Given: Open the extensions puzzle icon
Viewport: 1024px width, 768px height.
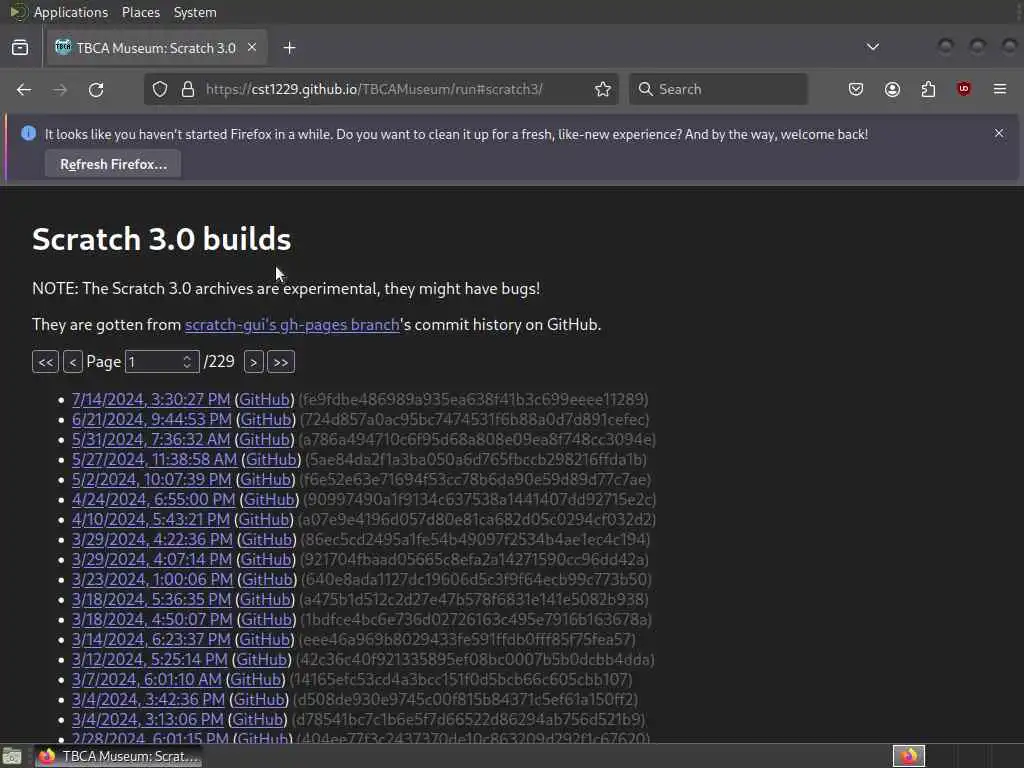Looking at the screenshot, I should [x=928, y=89].
